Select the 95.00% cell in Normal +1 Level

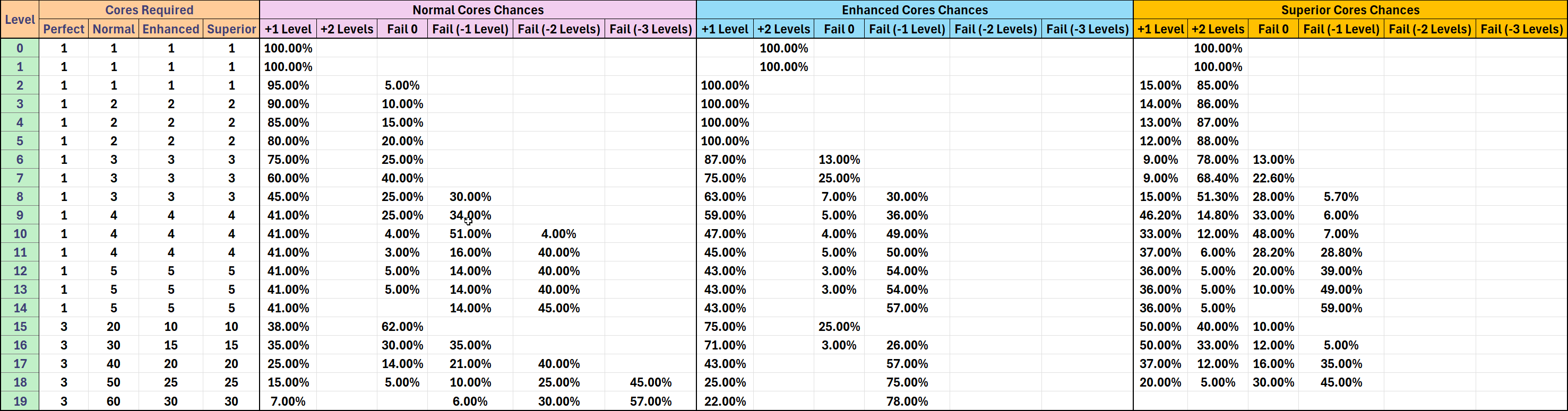288,85
